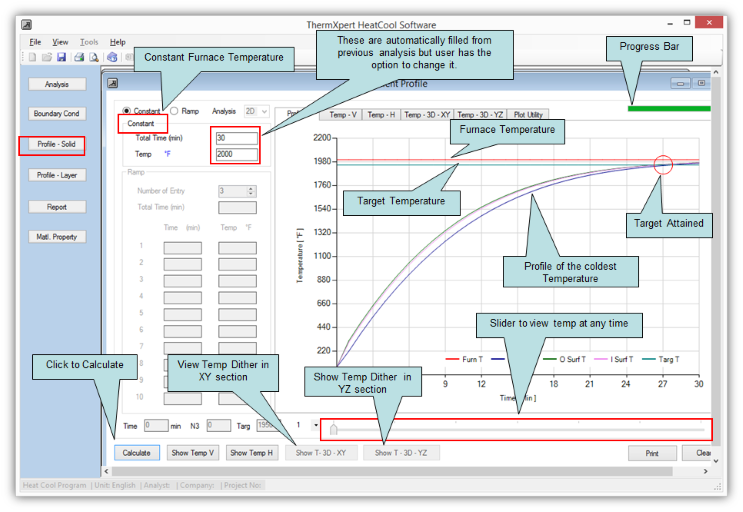Click the Number of Entry spinner arrows

pyautogui.click(x=251, y=191)
